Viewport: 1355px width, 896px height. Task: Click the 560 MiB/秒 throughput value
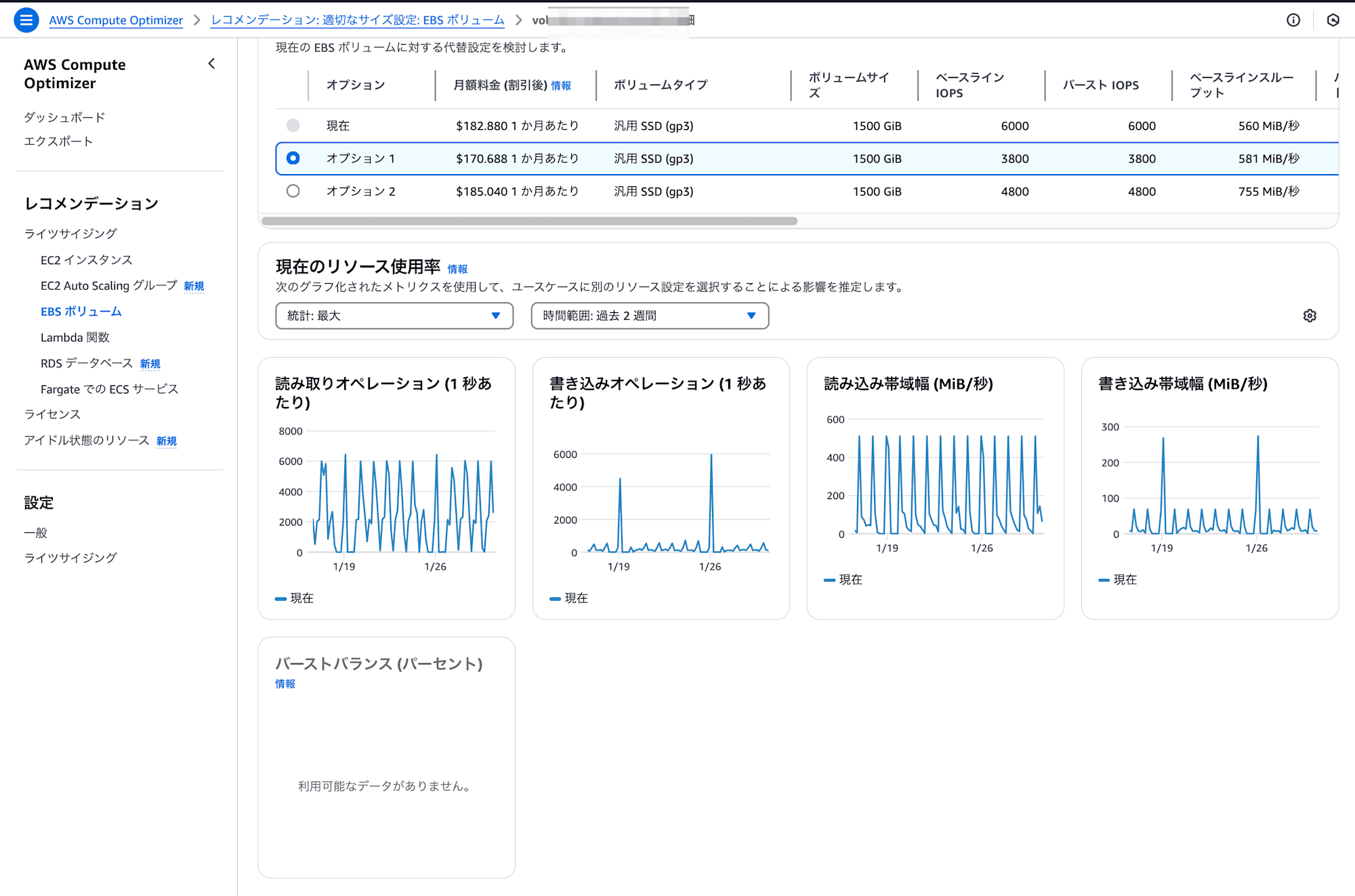tap(1269, 126)
